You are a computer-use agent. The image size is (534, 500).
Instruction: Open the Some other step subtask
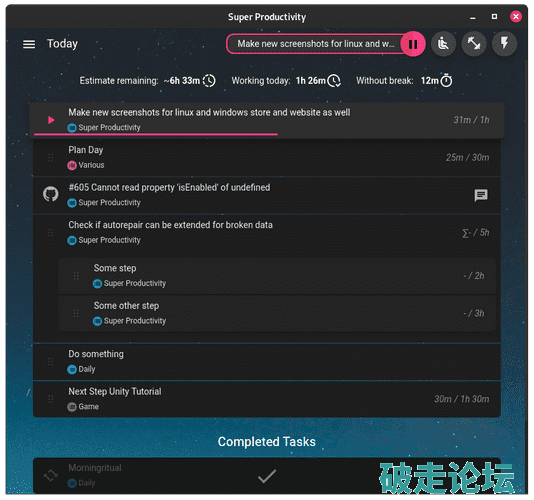click(x=277, y=313)
